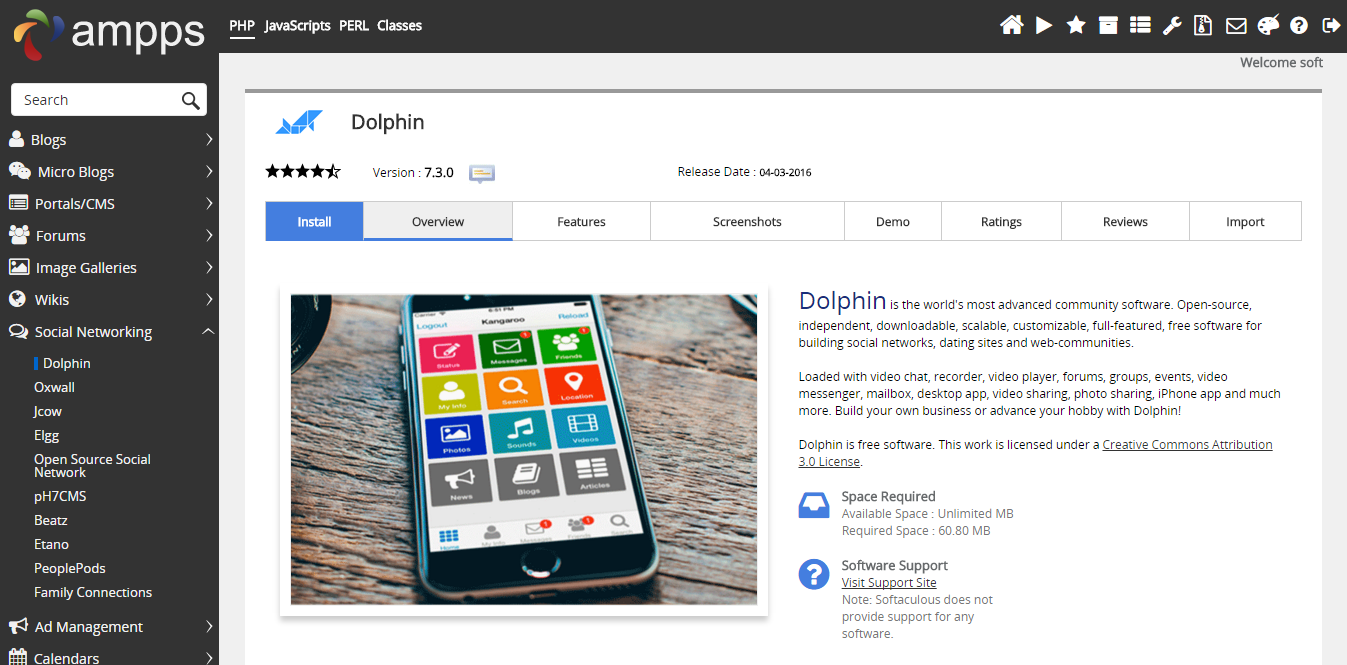Click the AMPPS logo
This screenshot has height=665, width=1347.
(x=108, y=33)
